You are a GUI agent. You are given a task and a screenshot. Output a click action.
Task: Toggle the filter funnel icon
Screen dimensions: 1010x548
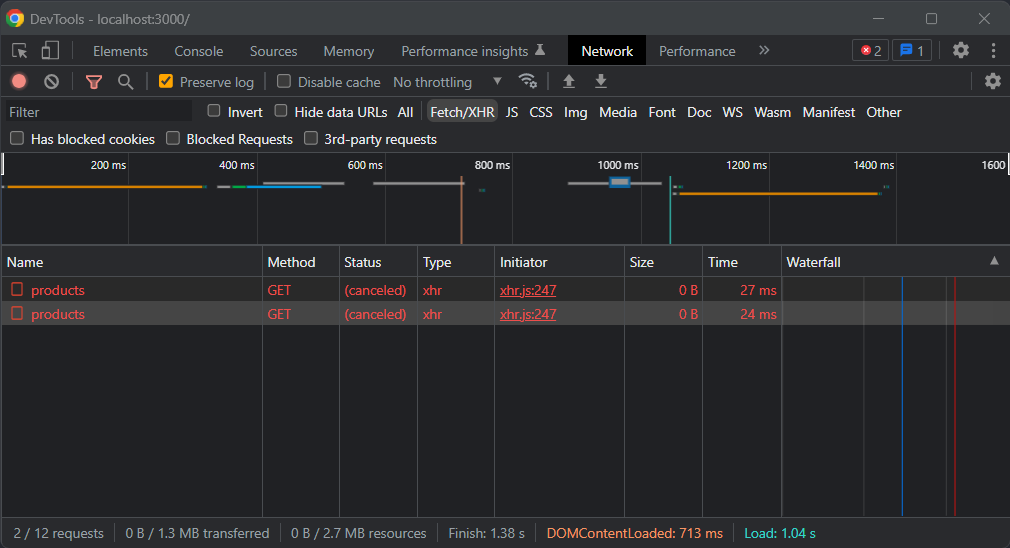[94, 82]
